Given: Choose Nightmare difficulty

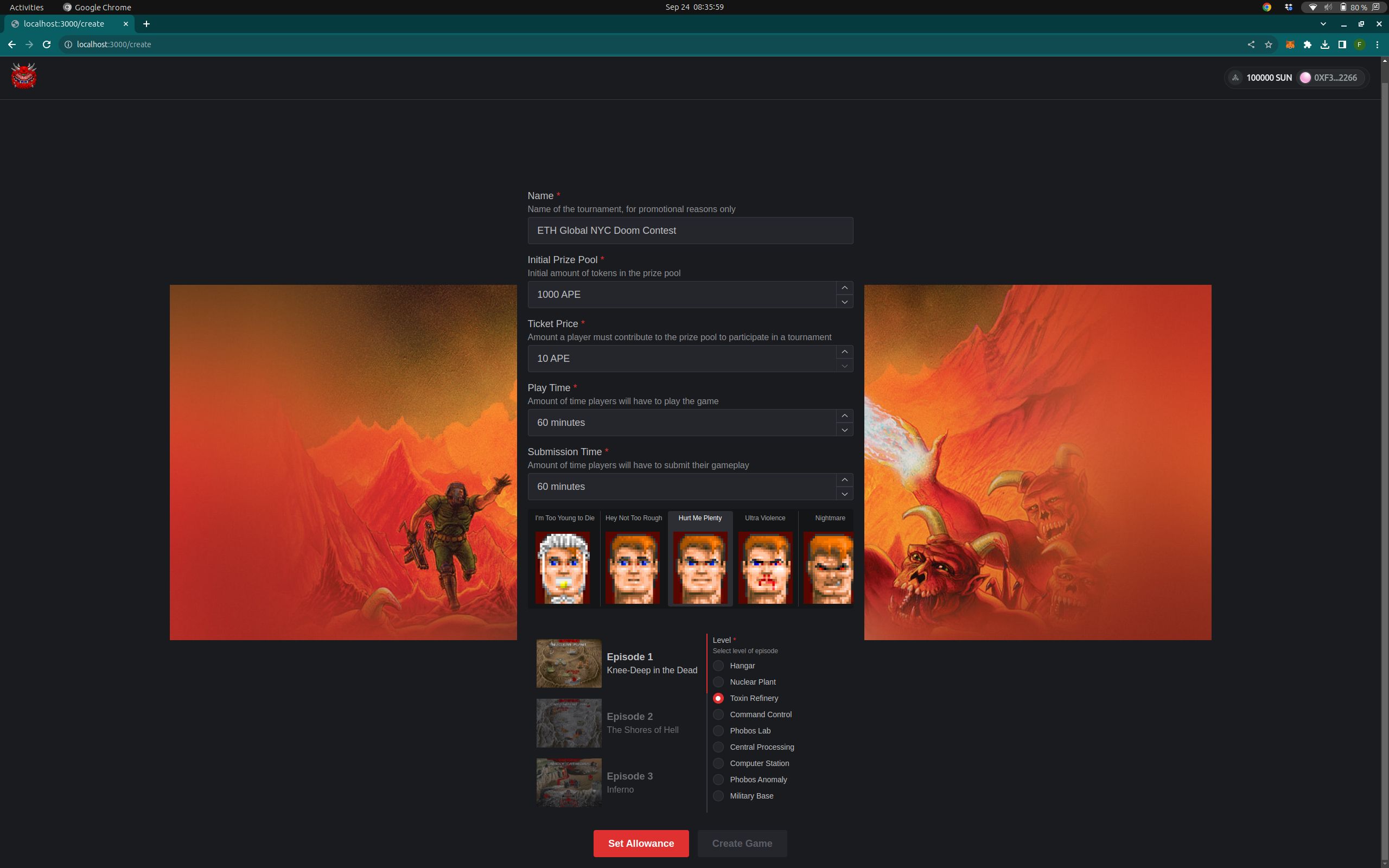Looking at the screenshot, I should pos(826,558).
